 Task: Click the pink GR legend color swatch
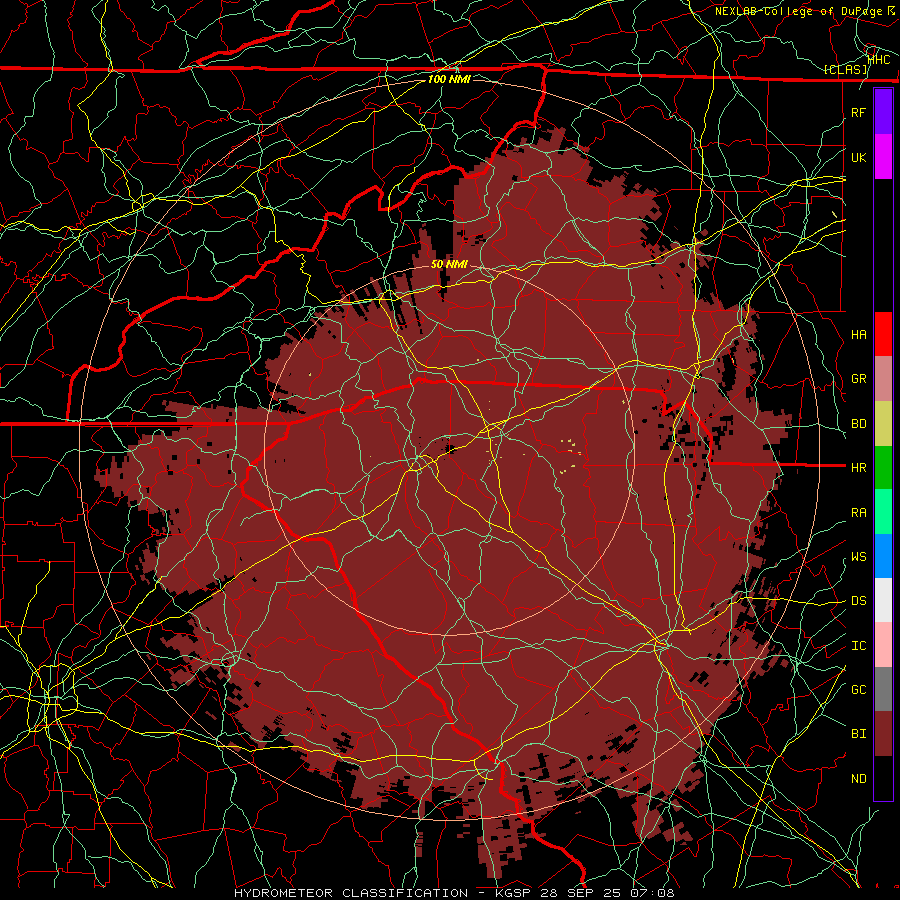883,379
